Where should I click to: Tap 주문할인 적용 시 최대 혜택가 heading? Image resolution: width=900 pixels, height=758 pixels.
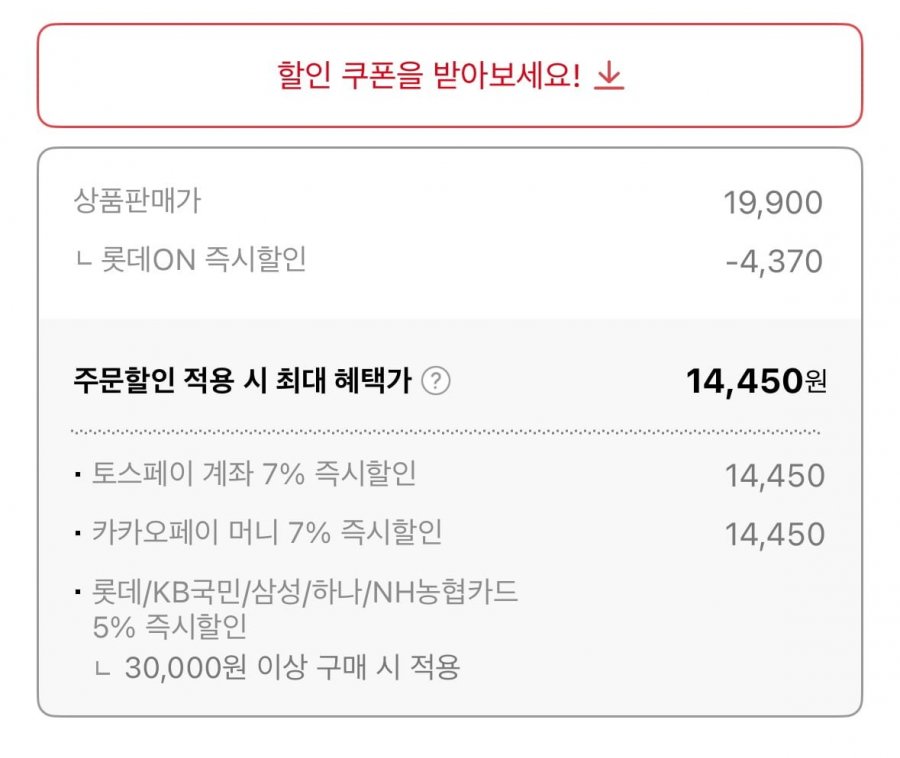[x=243, y=380]
